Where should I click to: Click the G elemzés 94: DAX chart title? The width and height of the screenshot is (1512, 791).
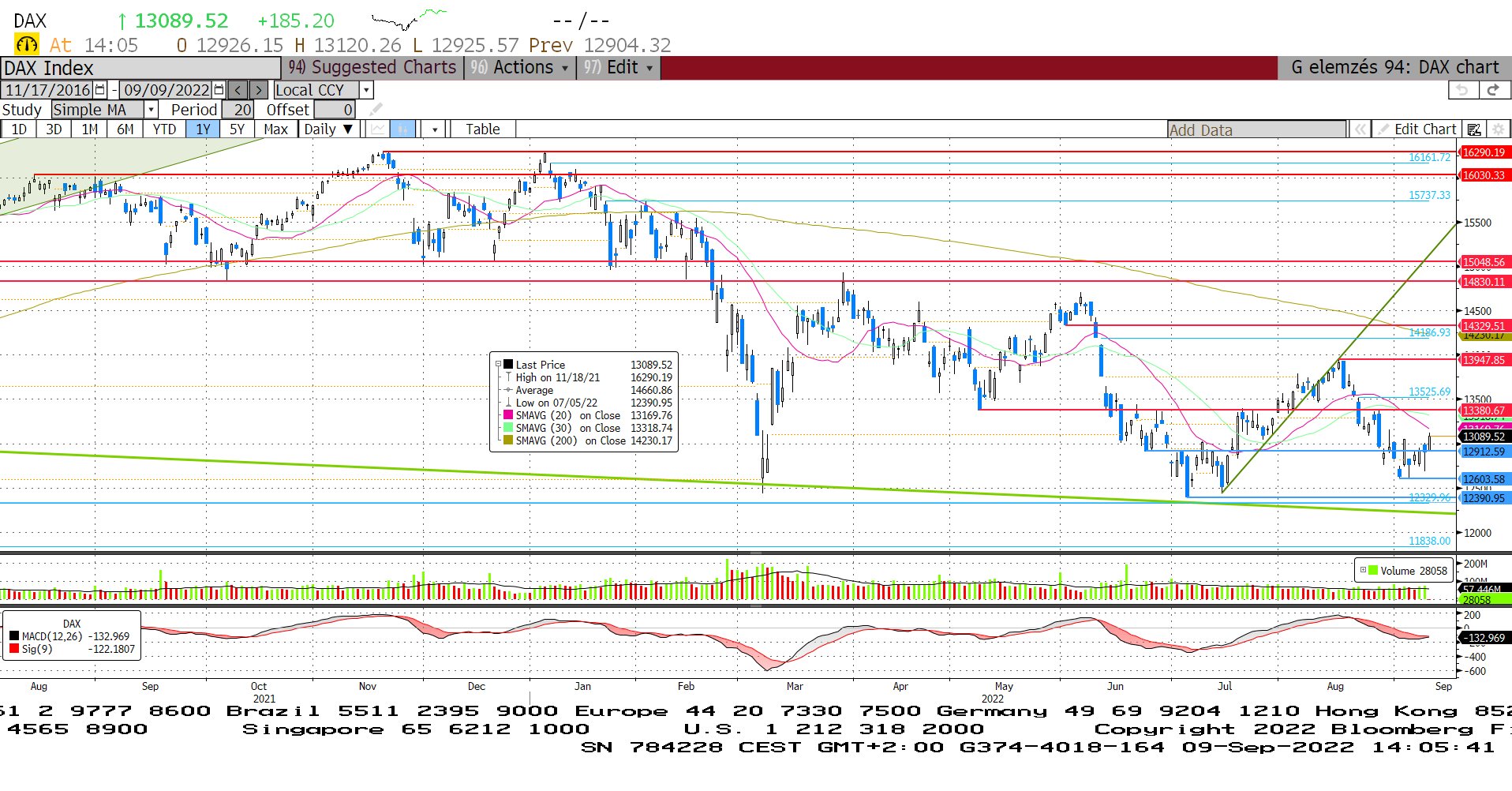pos(1394,67)
